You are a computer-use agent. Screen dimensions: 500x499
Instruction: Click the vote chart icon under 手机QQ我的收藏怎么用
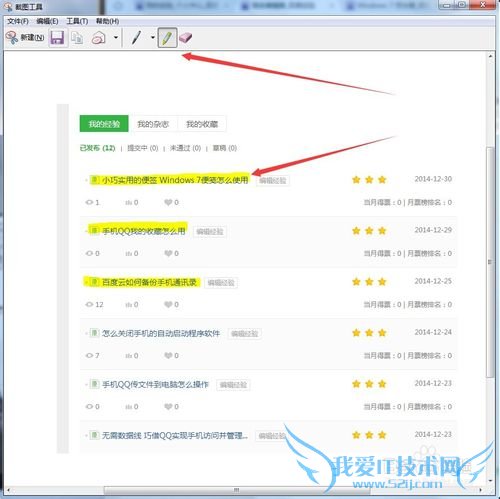click(129, 254)
